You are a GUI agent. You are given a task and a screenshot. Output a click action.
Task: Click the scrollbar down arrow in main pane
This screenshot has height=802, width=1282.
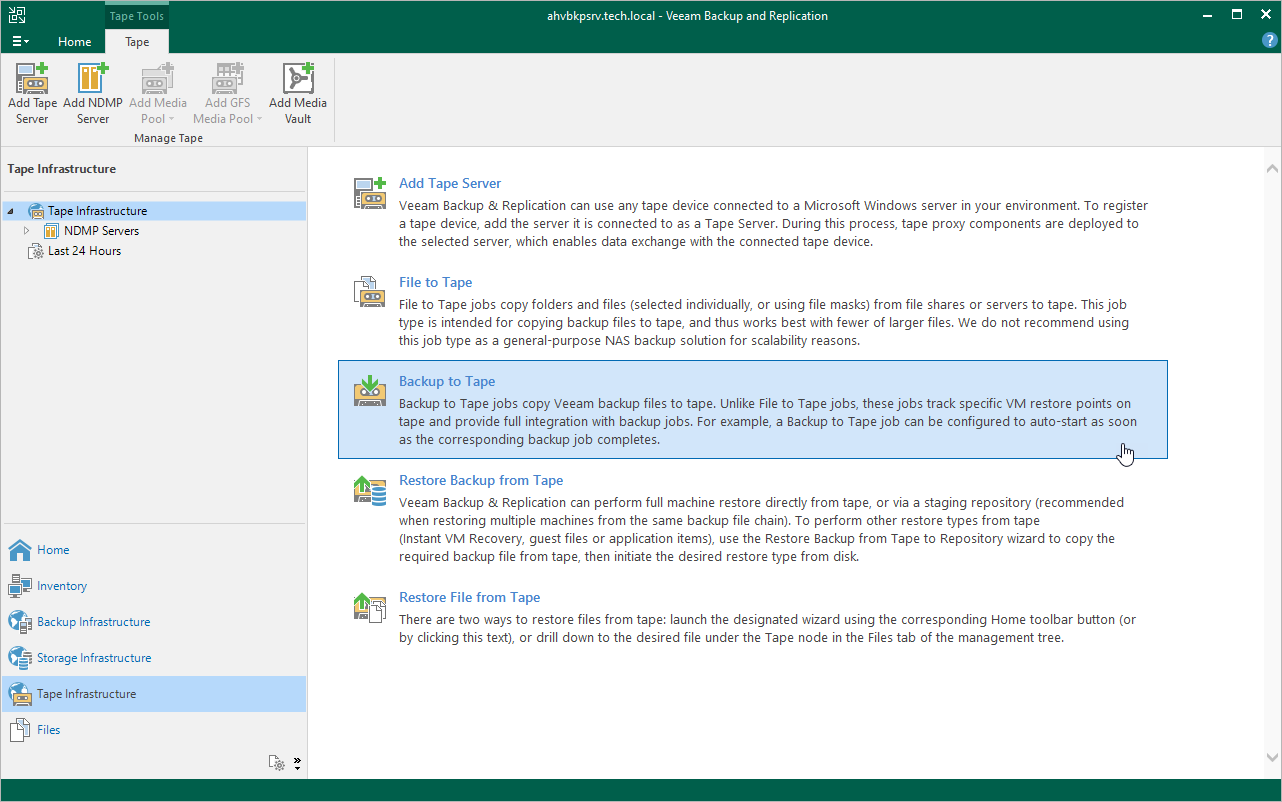pyautogui.click(x=1271, y=757)
